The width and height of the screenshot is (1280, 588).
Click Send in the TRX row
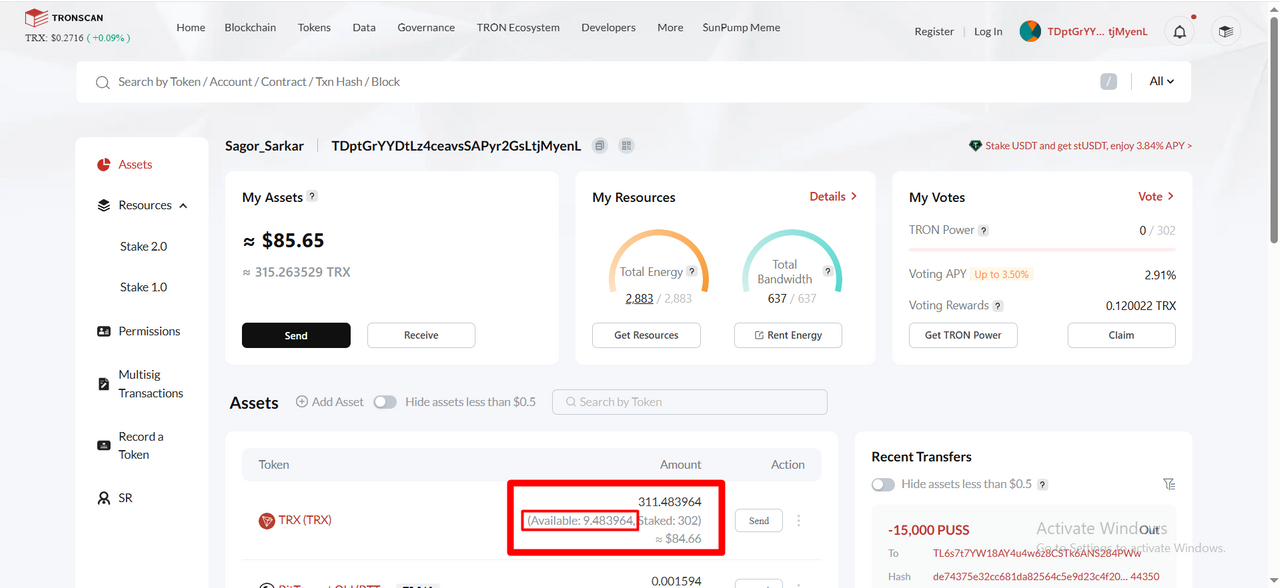[759, 521]
